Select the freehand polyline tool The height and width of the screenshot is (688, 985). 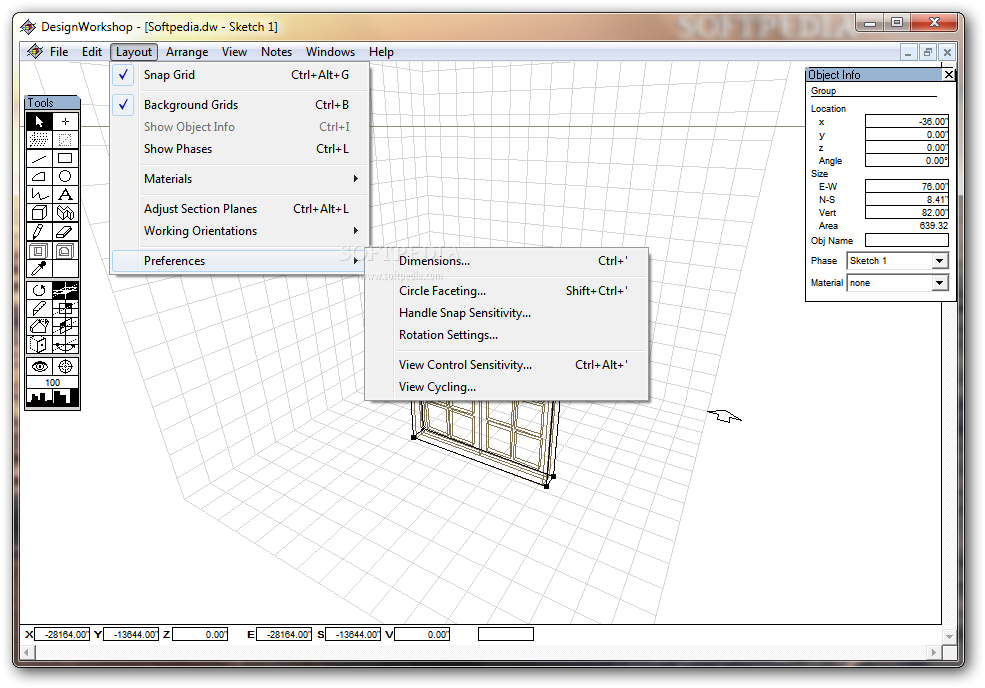39,195
